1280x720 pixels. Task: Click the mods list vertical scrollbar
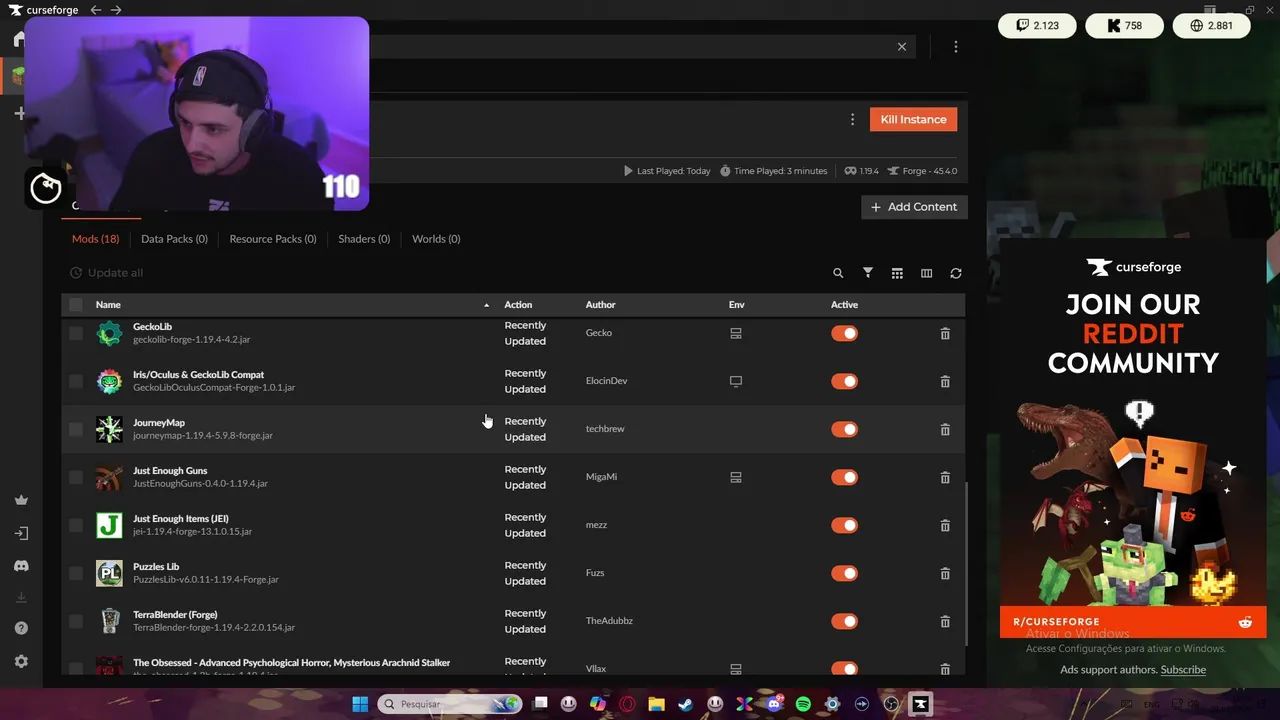click(967, 565)
